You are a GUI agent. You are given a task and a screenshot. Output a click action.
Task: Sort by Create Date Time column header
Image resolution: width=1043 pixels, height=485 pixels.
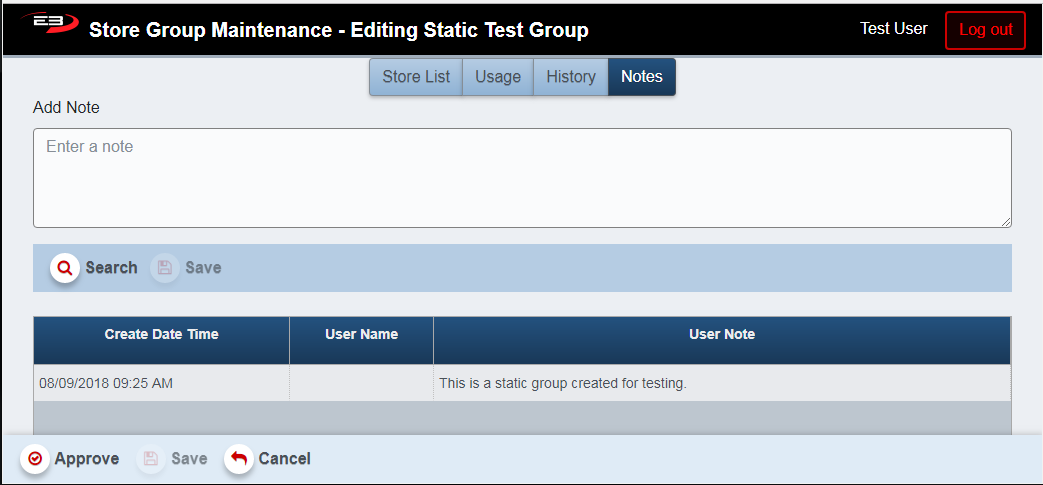[161, 335]
